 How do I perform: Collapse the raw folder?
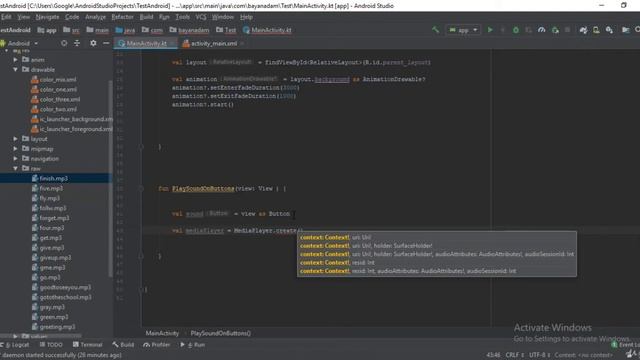pyautogui.click(x=16, y=168)
